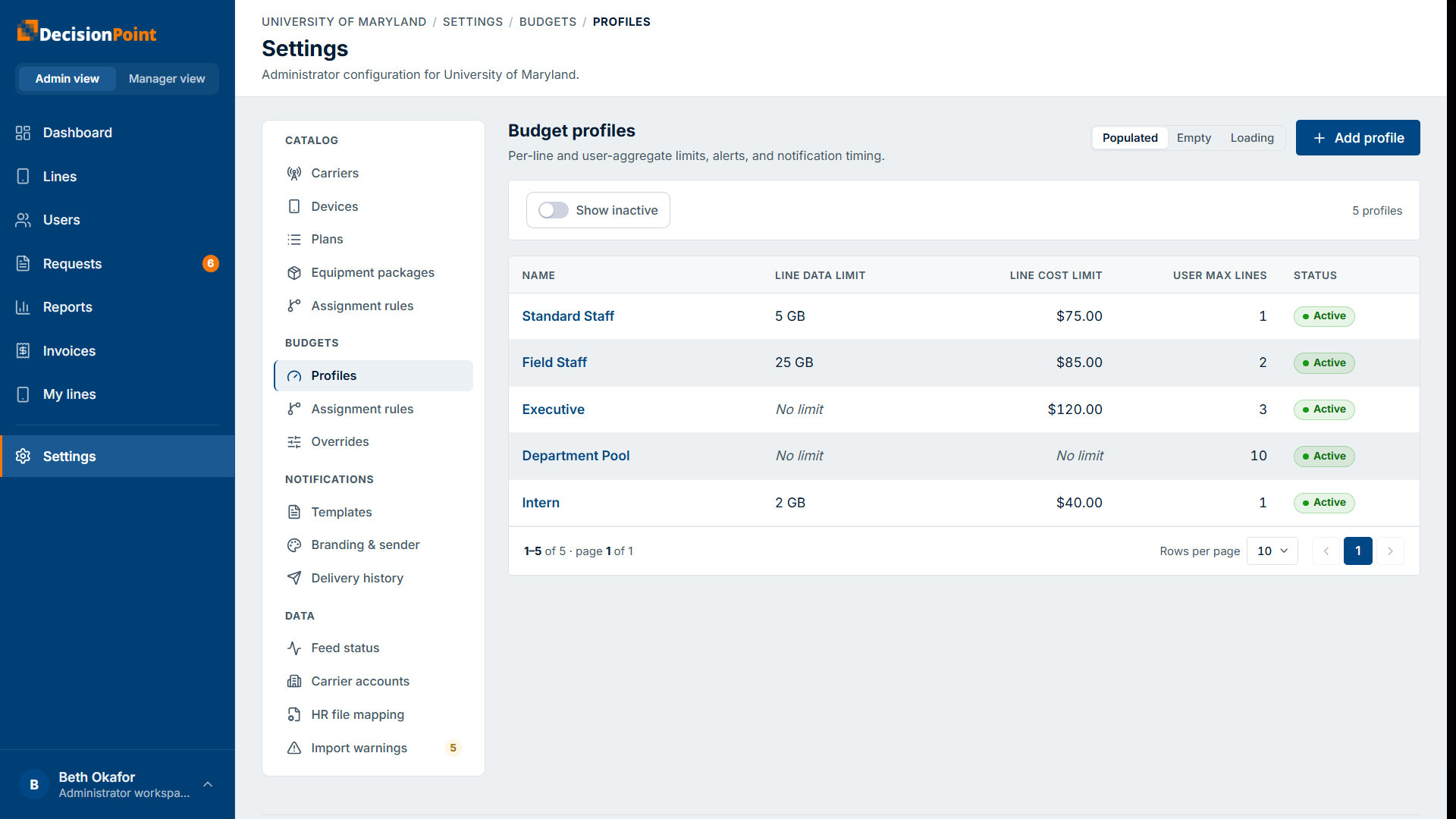Click the Plans list icon

[x=294, y=240]
